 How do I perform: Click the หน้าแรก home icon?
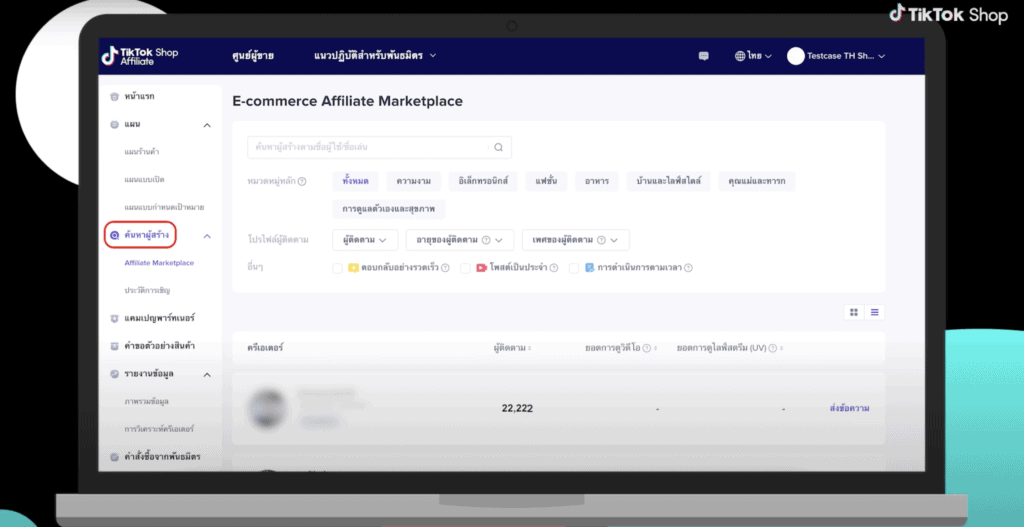point(114,97)
